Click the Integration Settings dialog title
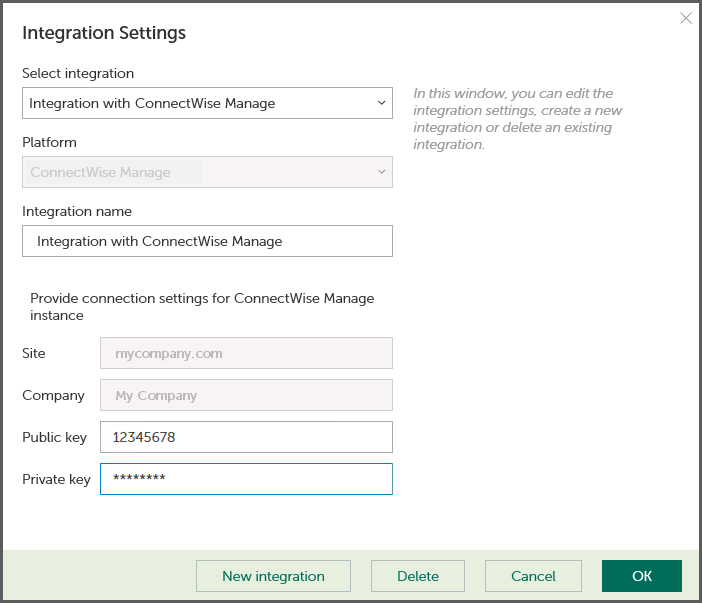The height and width of the screenshot is (603, 702). [104, 33]
